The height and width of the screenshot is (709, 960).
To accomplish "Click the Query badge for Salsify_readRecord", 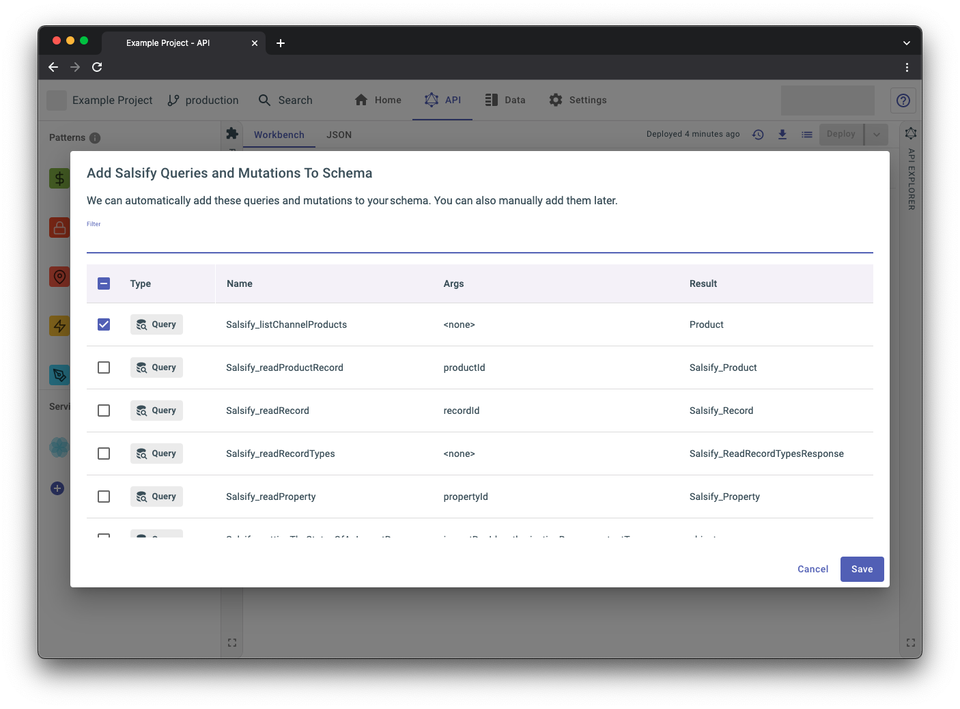I will [157, 410].
